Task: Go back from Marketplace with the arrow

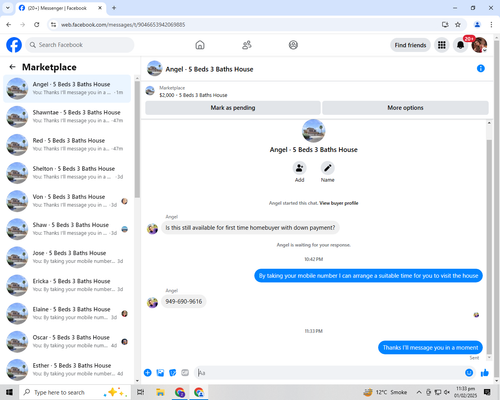Action: 12,67
